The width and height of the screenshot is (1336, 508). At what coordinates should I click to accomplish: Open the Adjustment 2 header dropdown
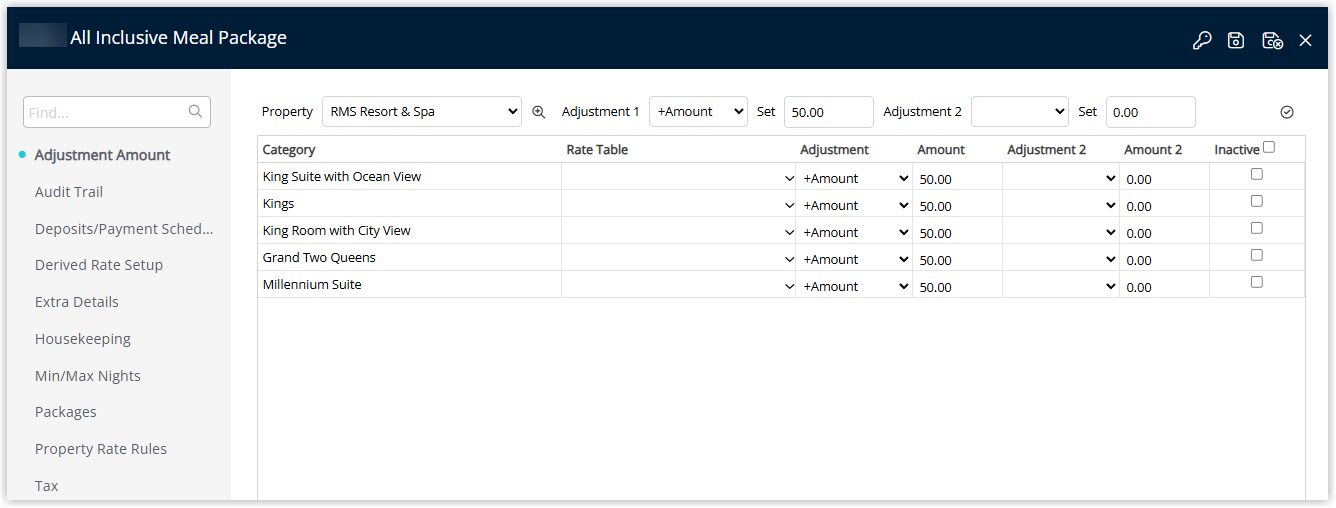click(x=1019, y=112)
